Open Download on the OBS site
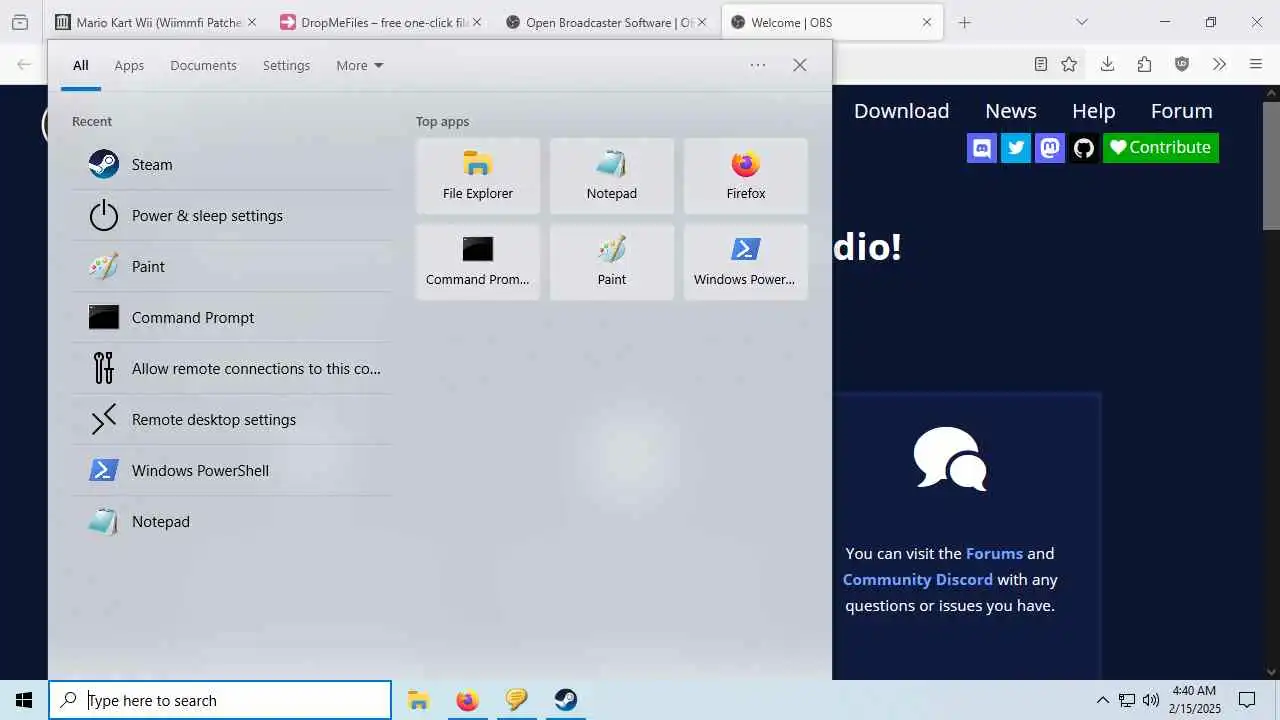 (x=901, y=111)
